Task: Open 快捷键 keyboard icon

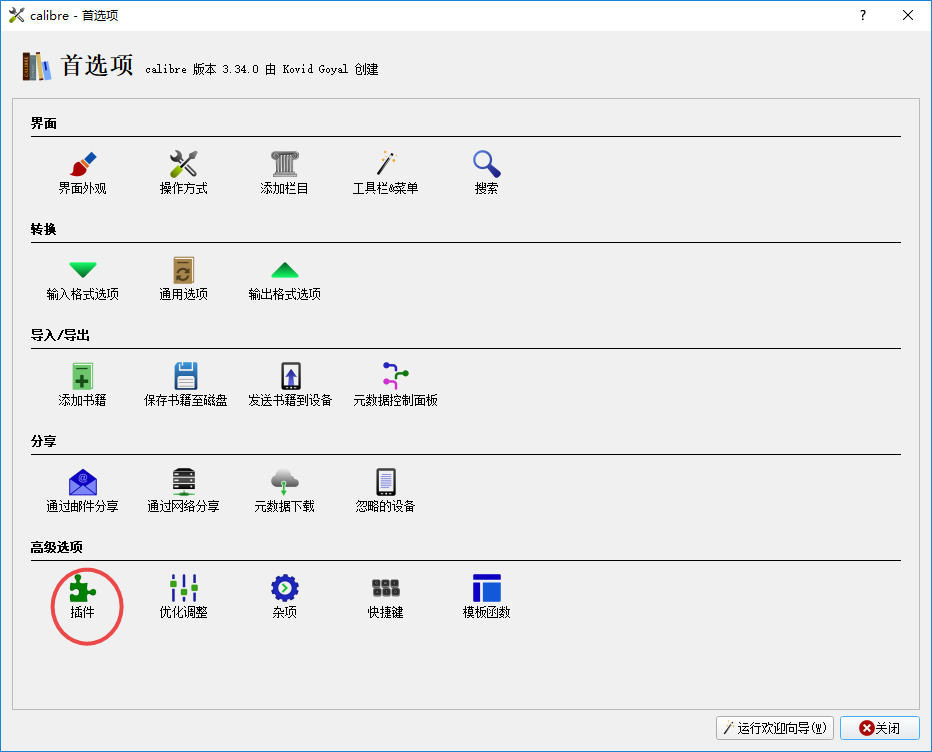Action: (x=386, y=588)
